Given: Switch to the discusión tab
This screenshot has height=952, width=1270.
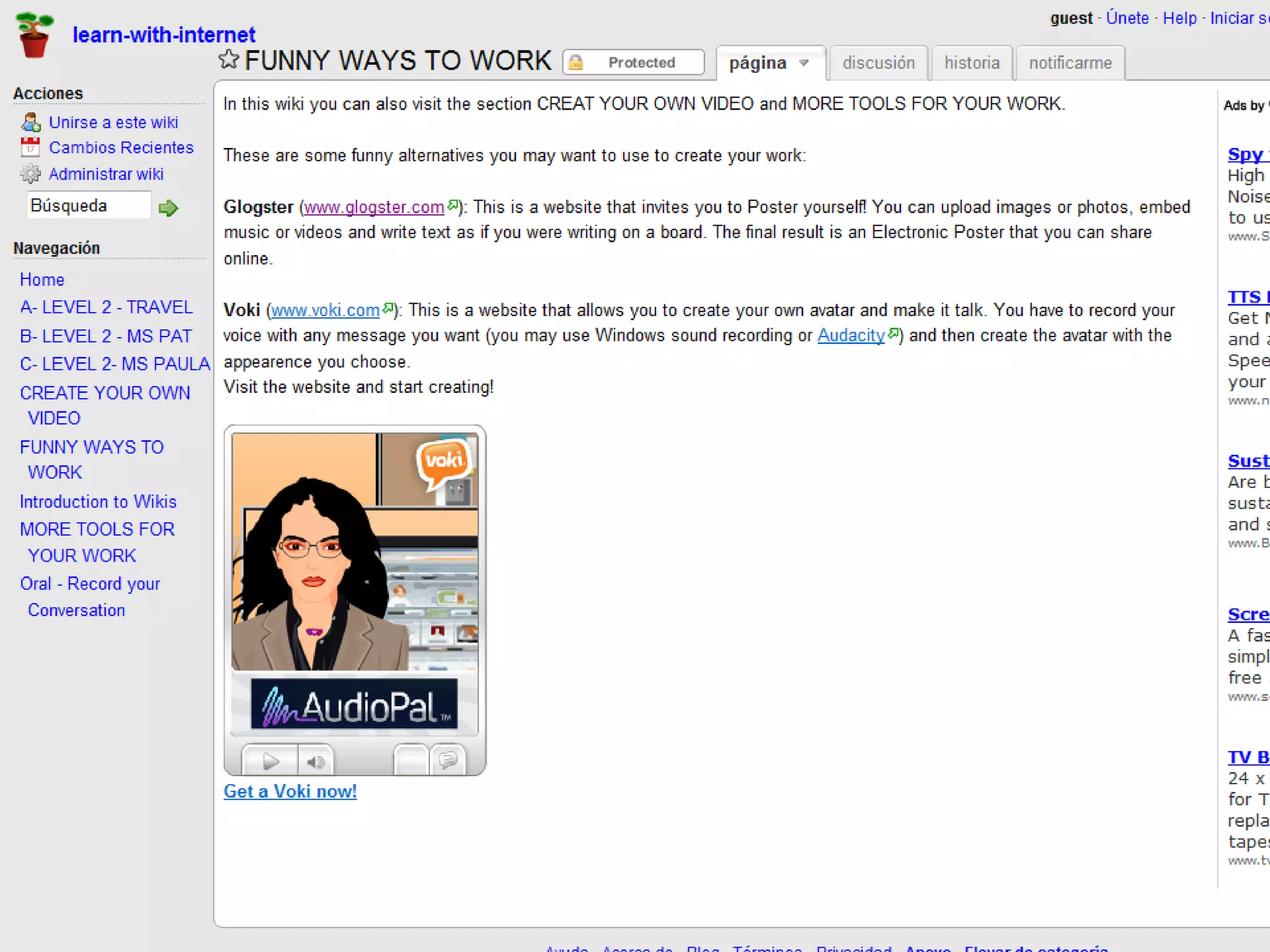Looking at the screenshot, I should click(878, 63).
